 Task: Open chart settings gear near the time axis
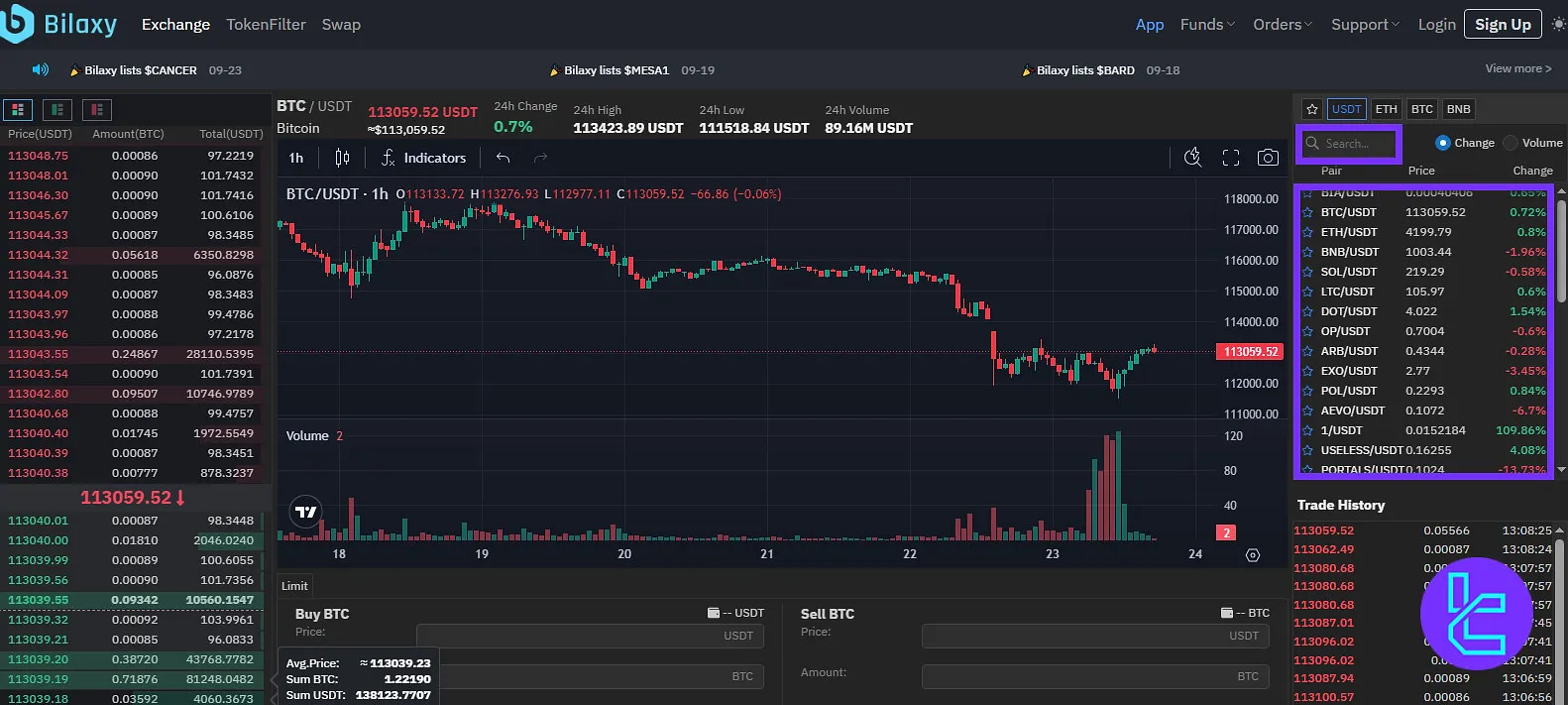(1253, 555)
